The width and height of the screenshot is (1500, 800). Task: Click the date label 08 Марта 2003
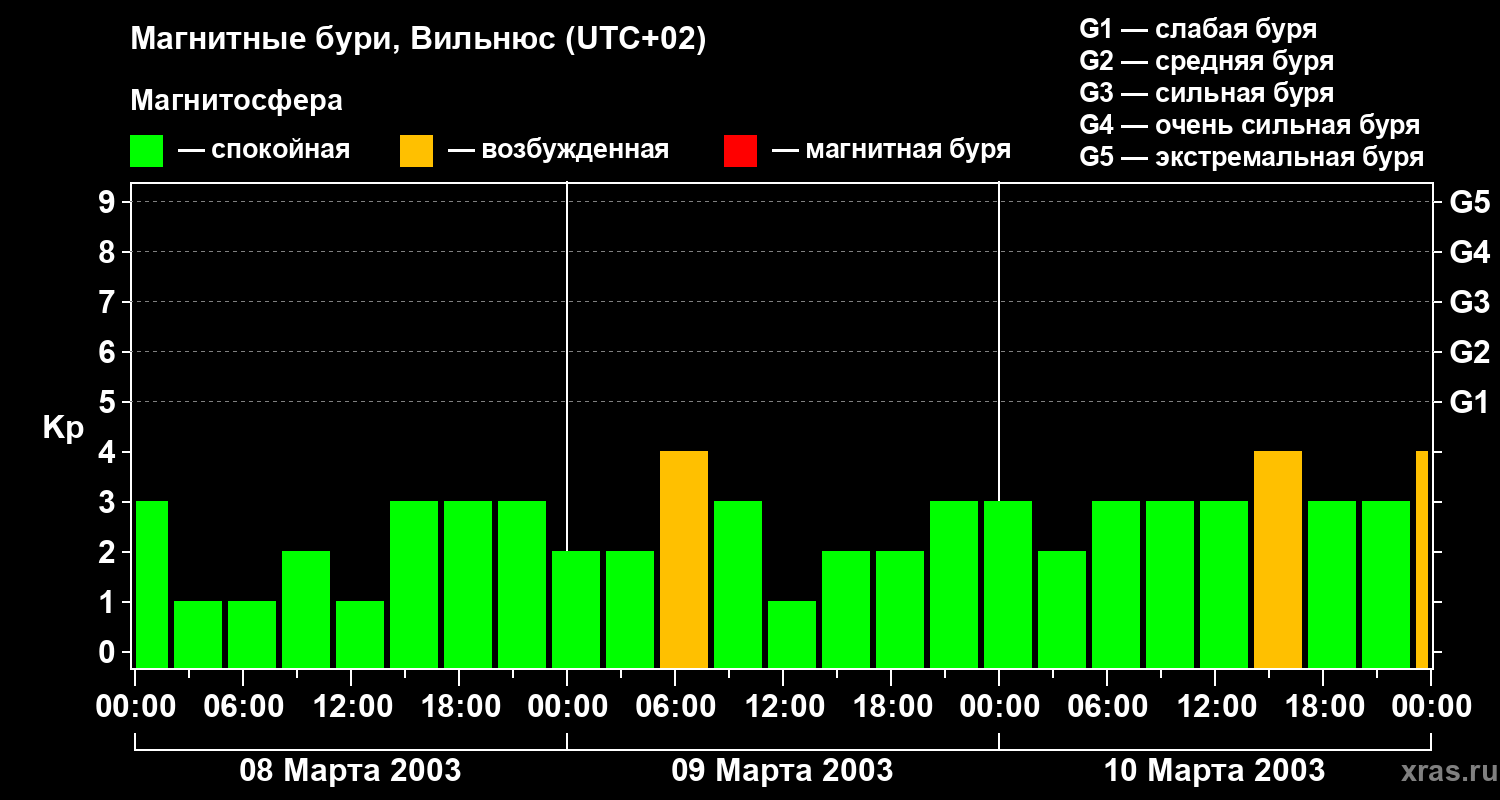[350, 771]
